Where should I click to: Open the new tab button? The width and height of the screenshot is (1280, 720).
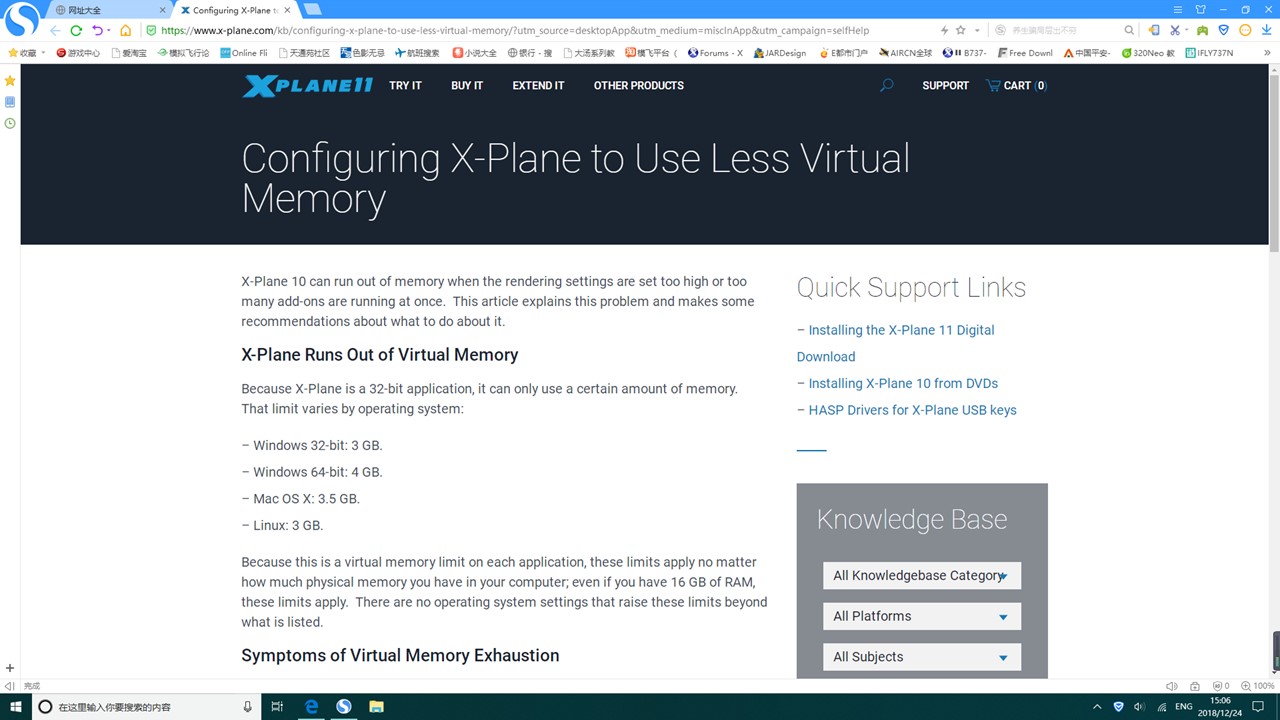[312, 9]
